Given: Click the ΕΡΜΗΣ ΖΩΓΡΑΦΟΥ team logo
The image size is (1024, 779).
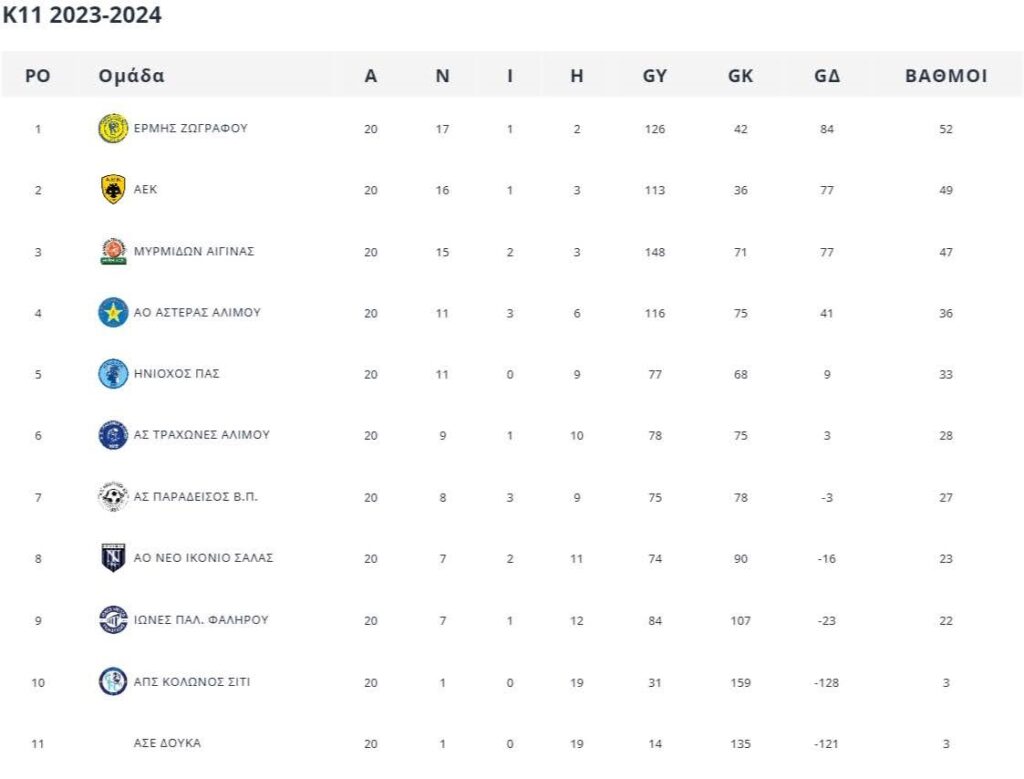Looking at the screenshot, I should click(113, 129).
